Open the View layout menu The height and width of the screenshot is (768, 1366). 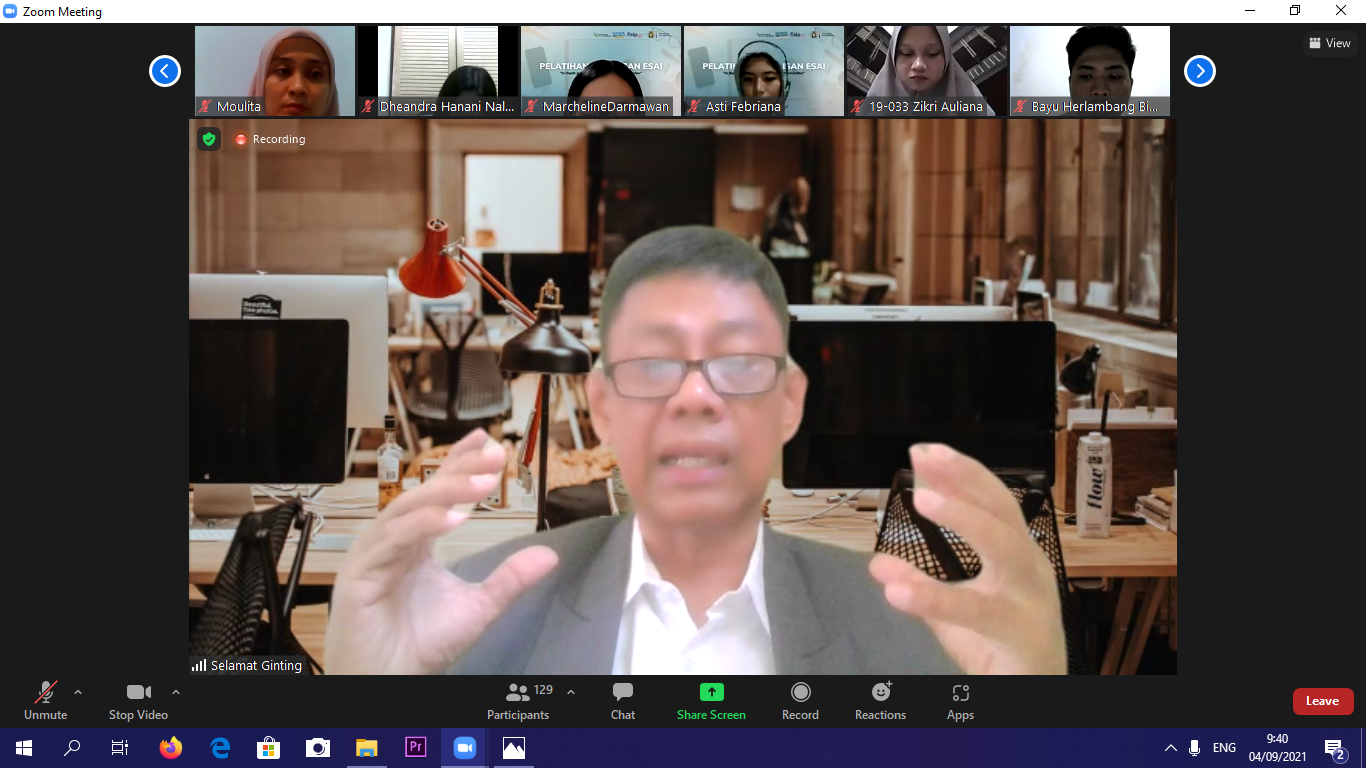click(1329, 43)
